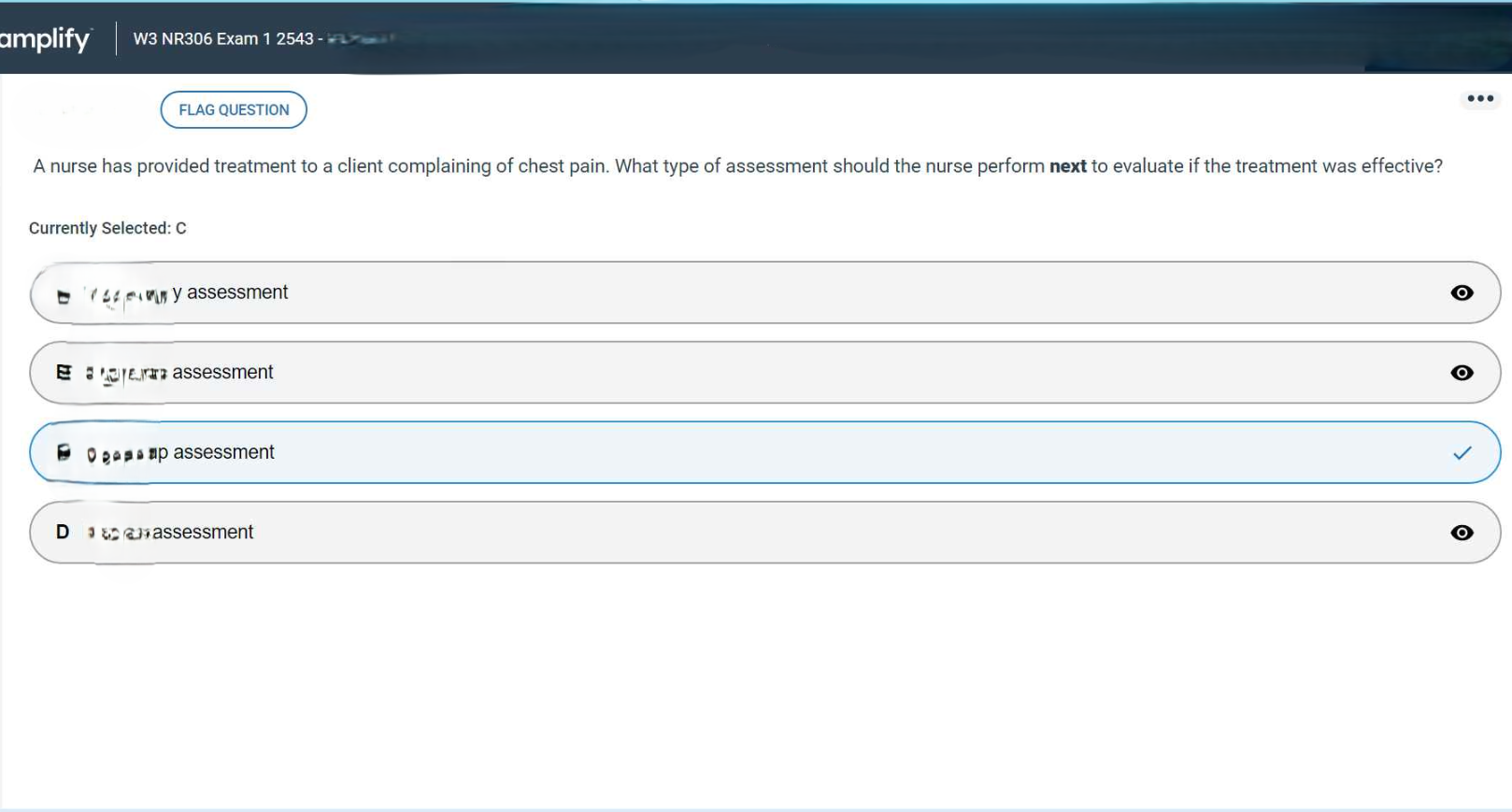
Task: Hide answer choice B using its eye toggle
Action: 1462,372
